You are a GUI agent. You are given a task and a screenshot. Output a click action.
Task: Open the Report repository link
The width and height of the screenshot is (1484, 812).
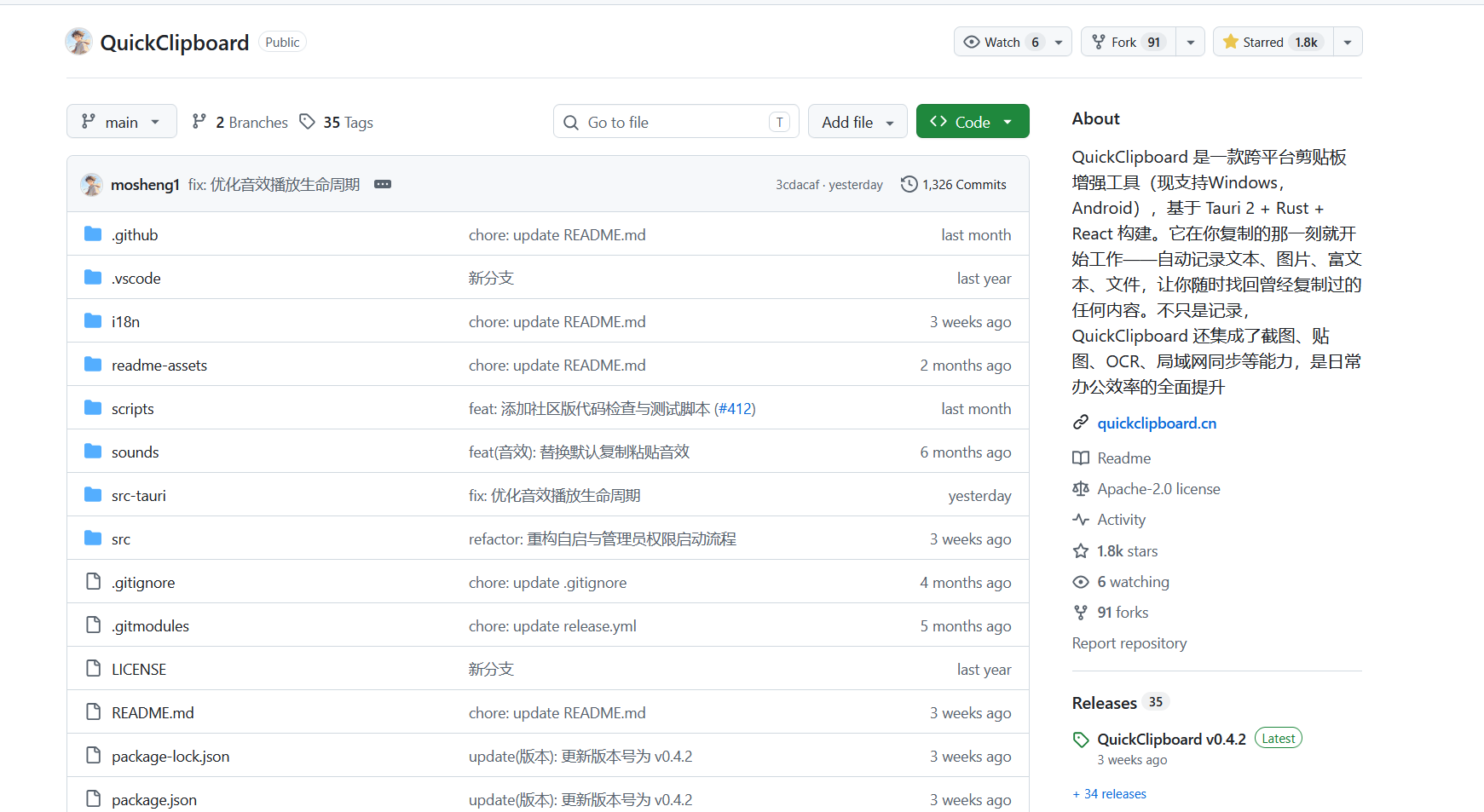[x=1129, y=642]
